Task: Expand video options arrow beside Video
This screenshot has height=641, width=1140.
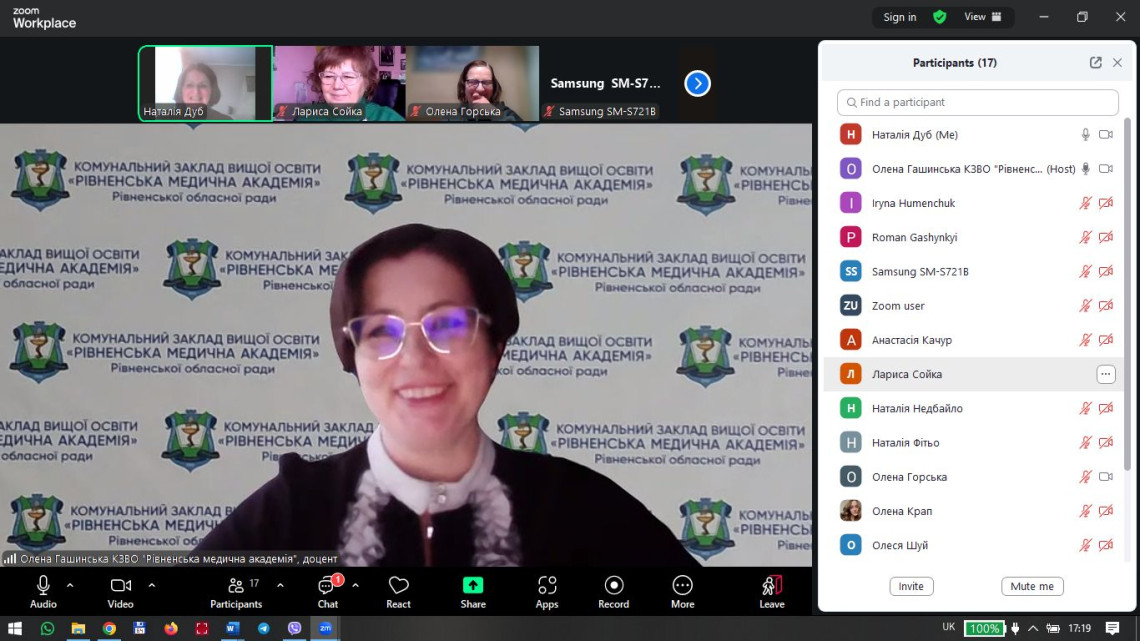Action: click(152, 585)
